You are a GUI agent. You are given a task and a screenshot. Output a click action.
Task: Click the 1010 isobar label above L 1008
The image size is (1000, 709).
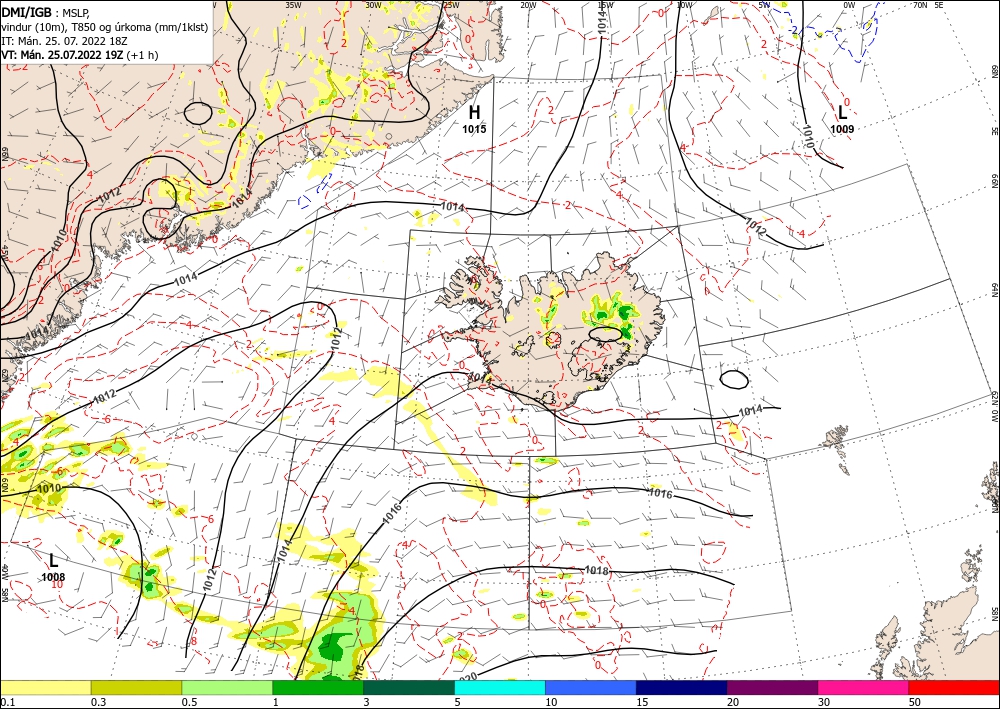point(49,488)
